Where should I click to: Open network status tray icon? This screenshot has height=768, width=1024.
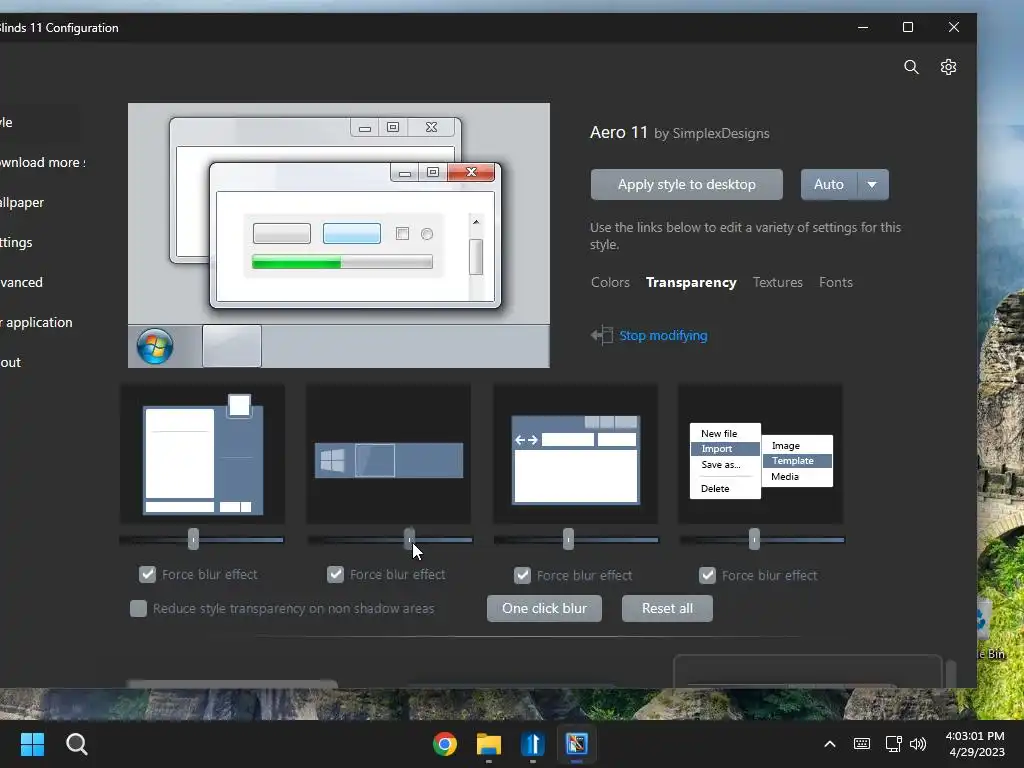coord(893,744)
